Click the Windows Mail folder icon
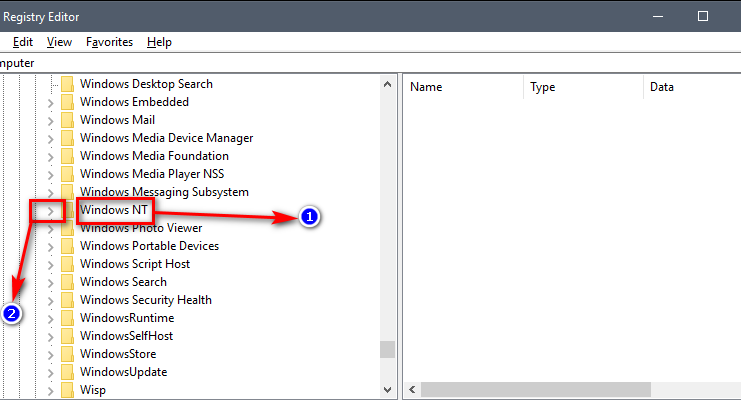The height and width of the screenshot is (400, 741). click(68, 120)
